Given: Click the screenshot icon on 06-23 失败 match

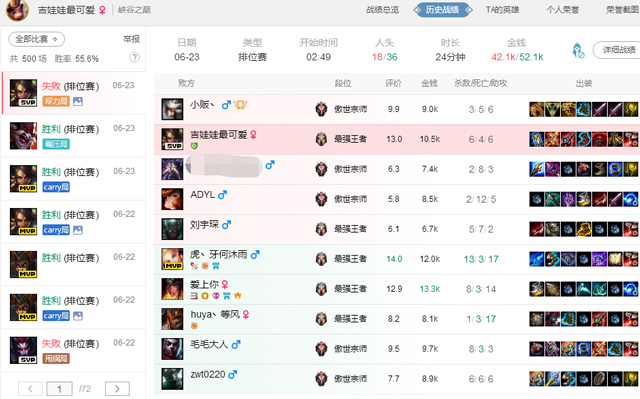Looking at the screenshot, I should [78, 102].
